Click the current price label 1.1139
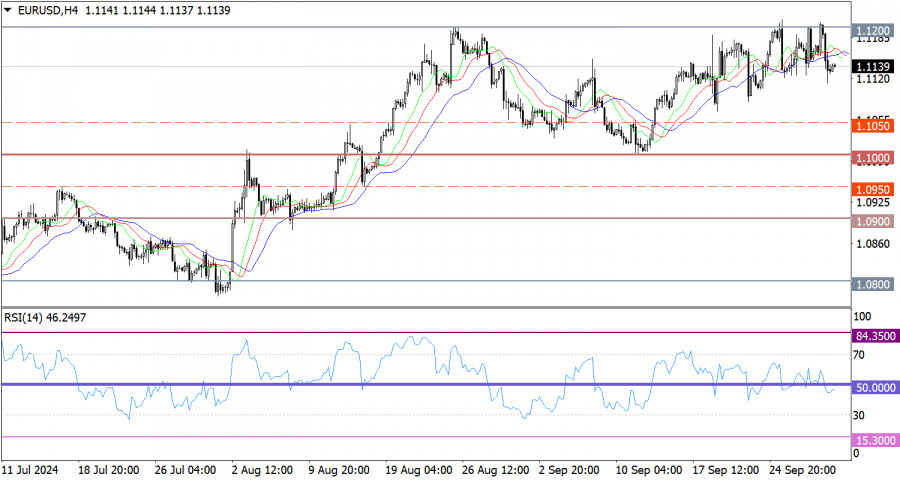Viewport: 900px width, 480px height. tap(873, 67)
